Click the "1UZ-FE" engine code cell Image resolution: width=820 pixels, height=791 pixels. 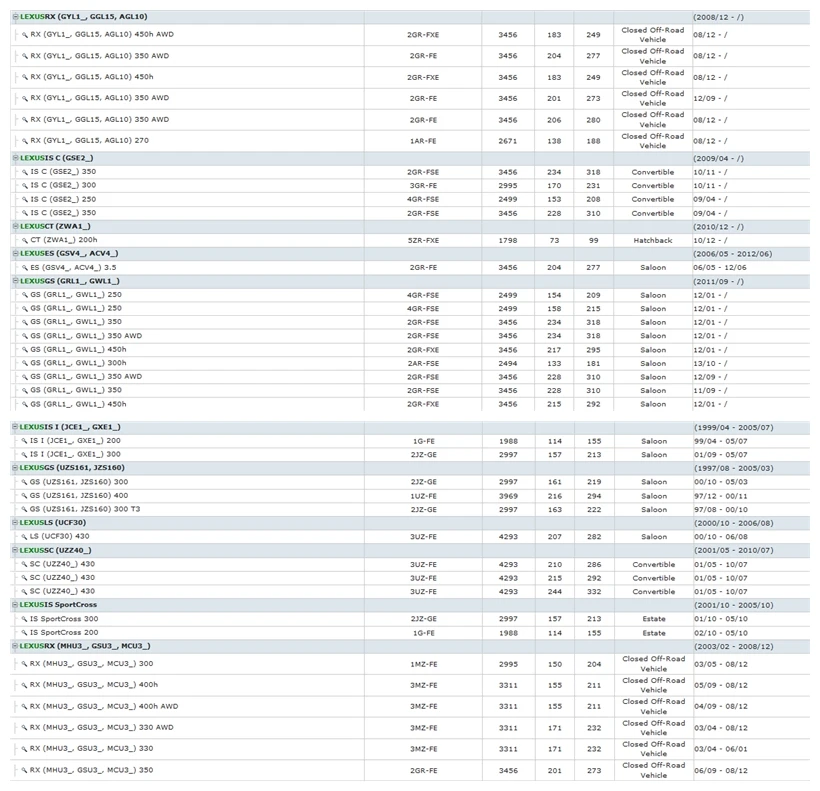(423, 496)
